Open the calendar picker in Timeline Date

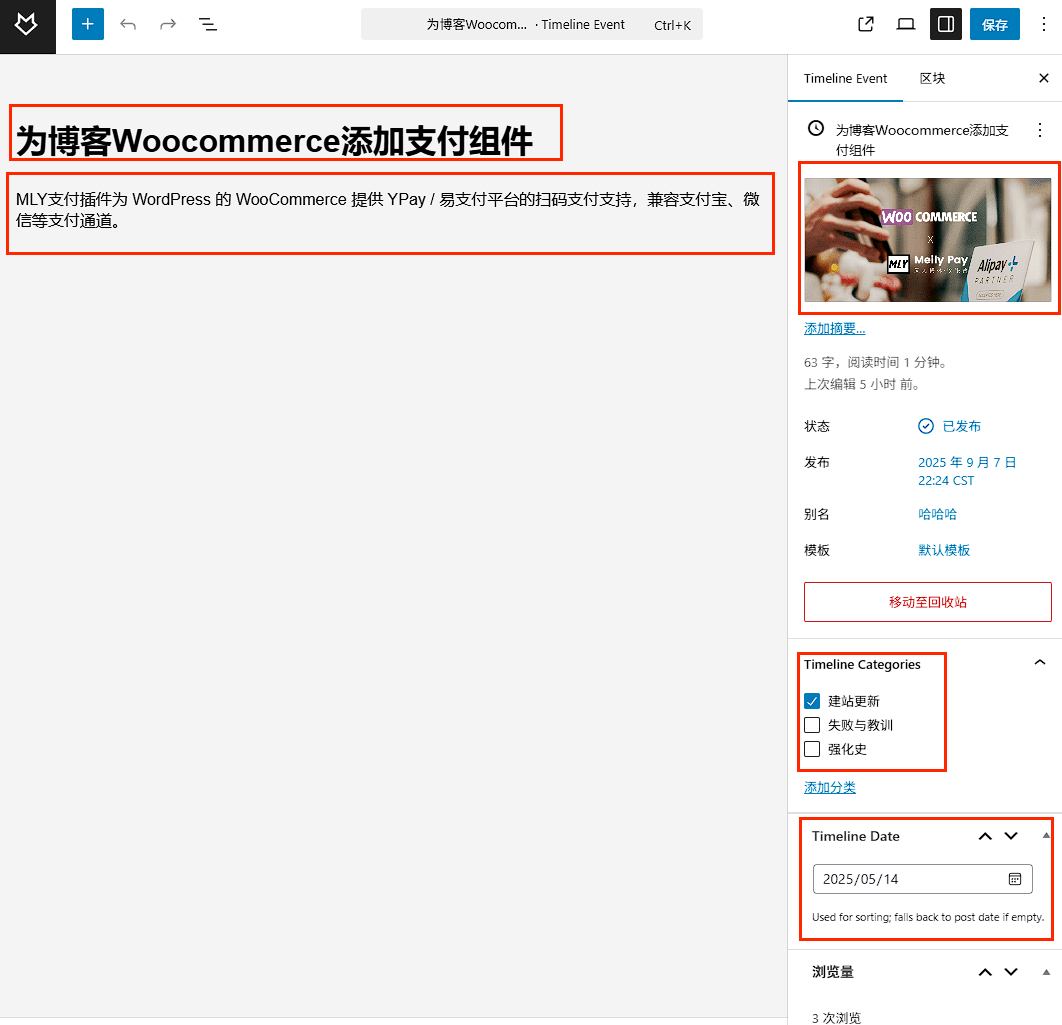1014,879
